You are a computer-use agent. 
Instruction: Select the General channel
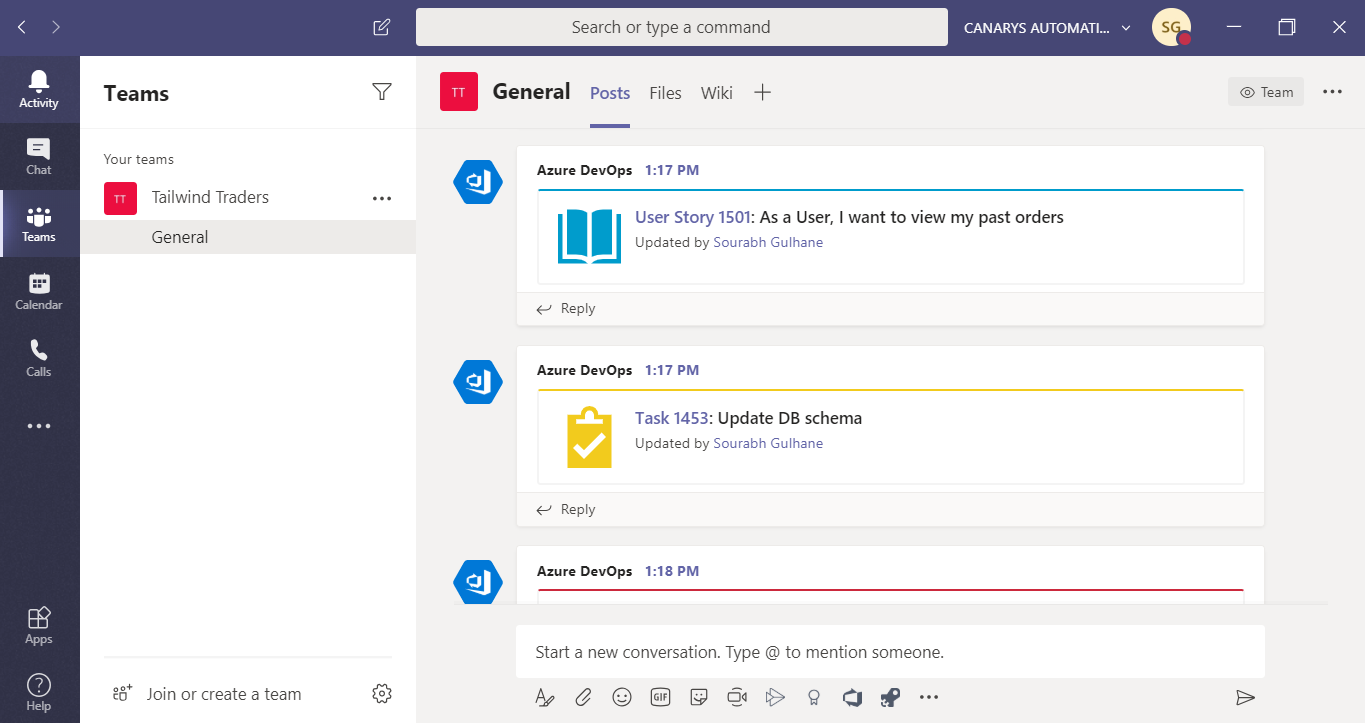point(248,237)
